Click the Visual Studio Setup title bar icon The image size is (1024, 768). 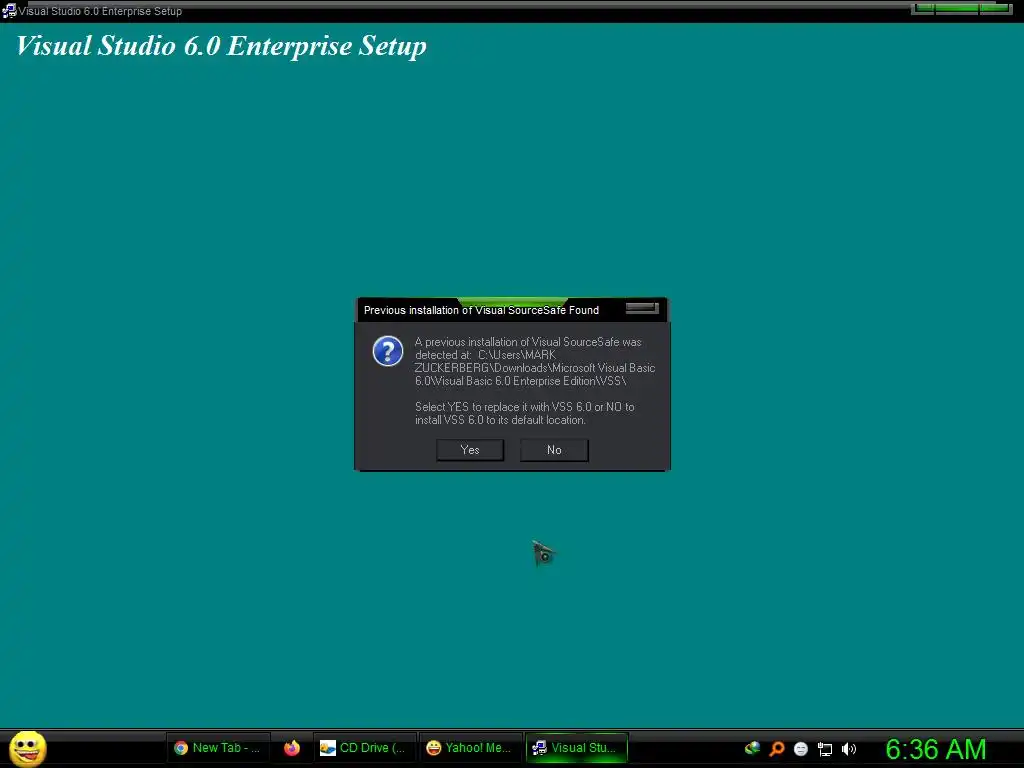tap(9, 11)
